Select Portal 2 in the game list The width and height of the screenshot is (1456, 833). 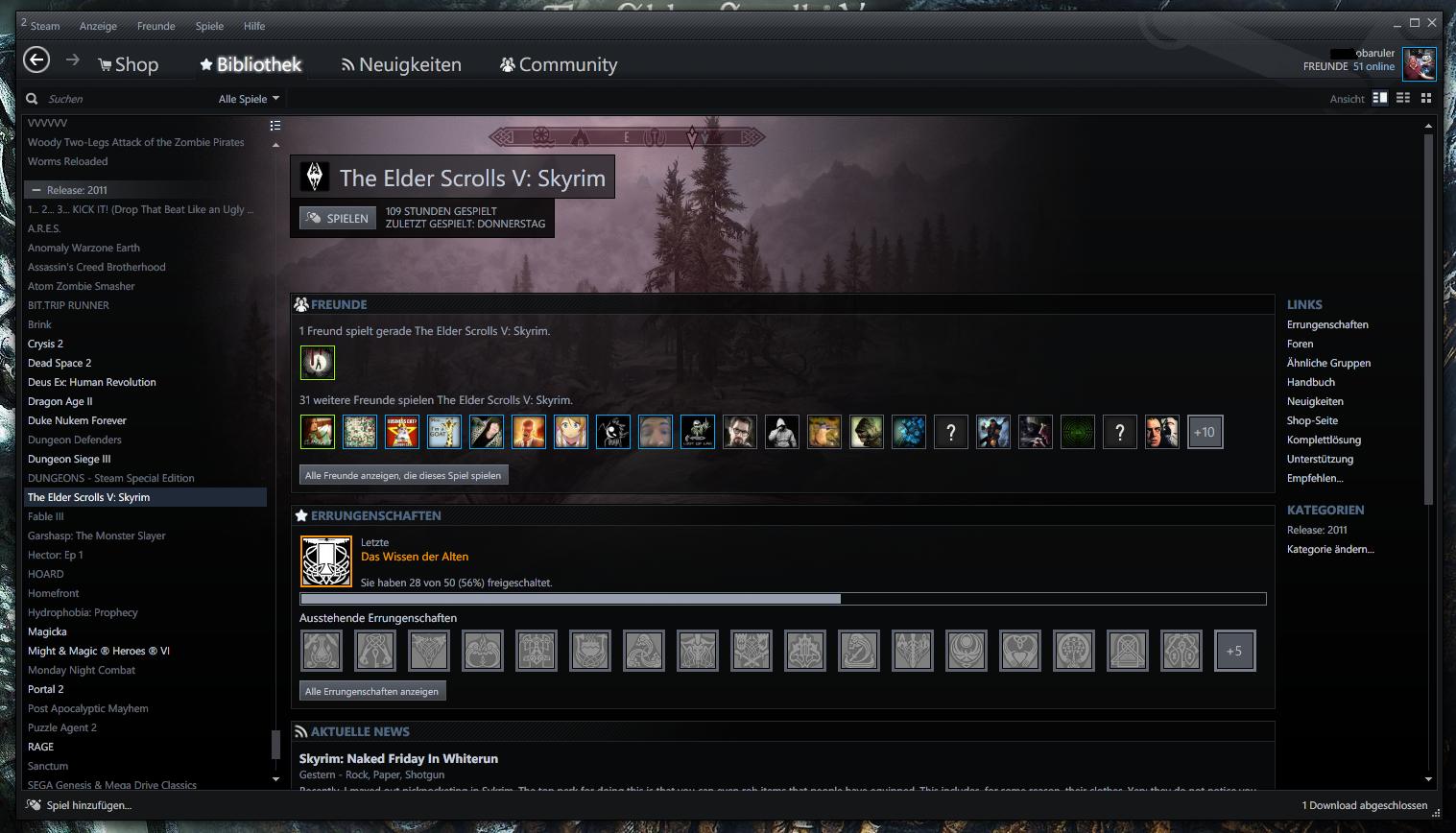coord(45,689)
